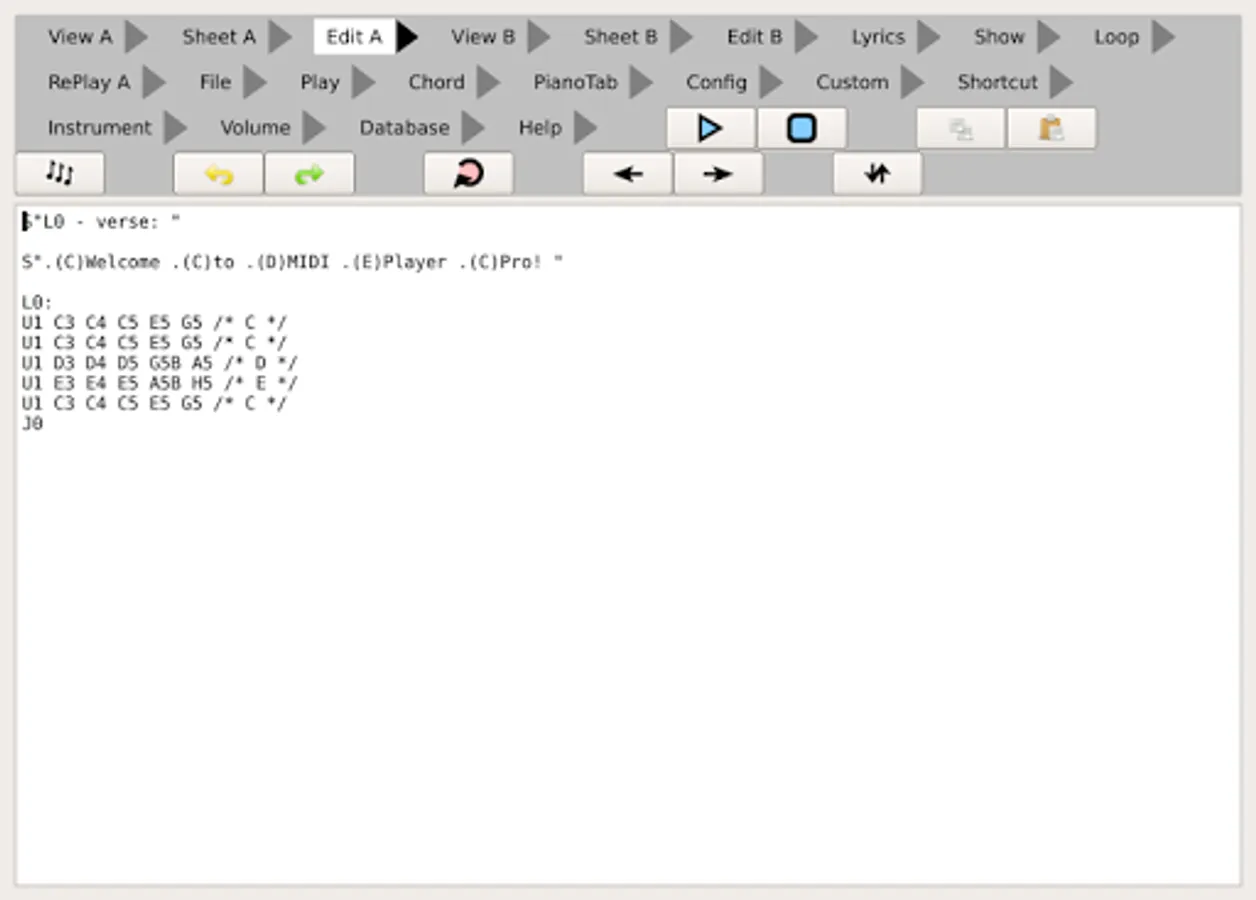Click 'MIDI' in the lyrics line

point(308,262)
